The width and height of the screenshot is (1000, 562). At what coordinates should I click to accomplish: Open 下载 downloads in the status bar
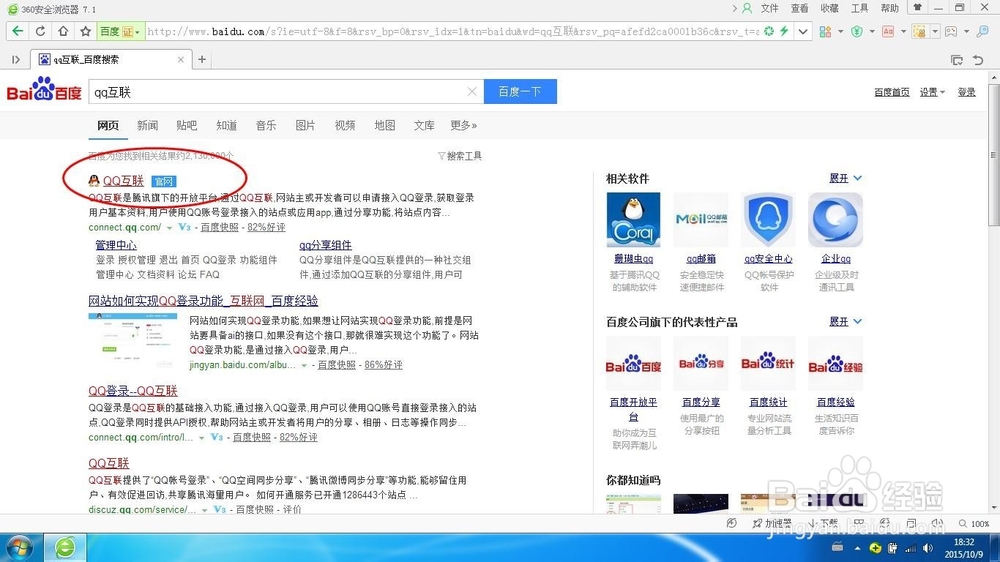click(x=824, y=523)
